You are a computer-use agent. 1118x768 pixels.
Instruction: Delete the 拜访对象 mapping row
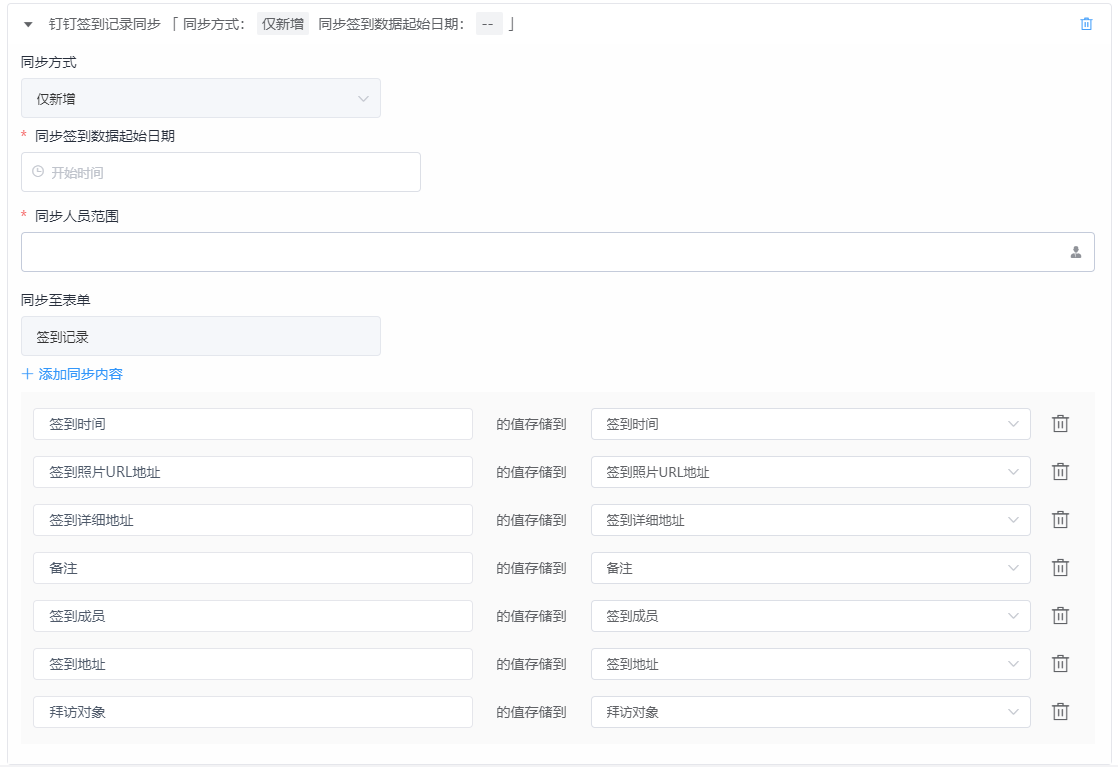point(1060,712)
